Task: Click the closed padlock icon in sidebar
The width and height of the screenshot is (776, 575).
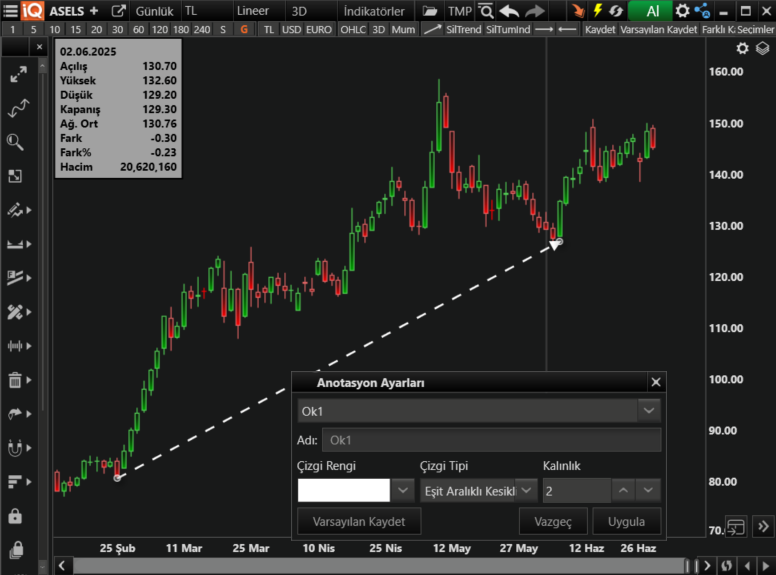Action: pos(15,516)
